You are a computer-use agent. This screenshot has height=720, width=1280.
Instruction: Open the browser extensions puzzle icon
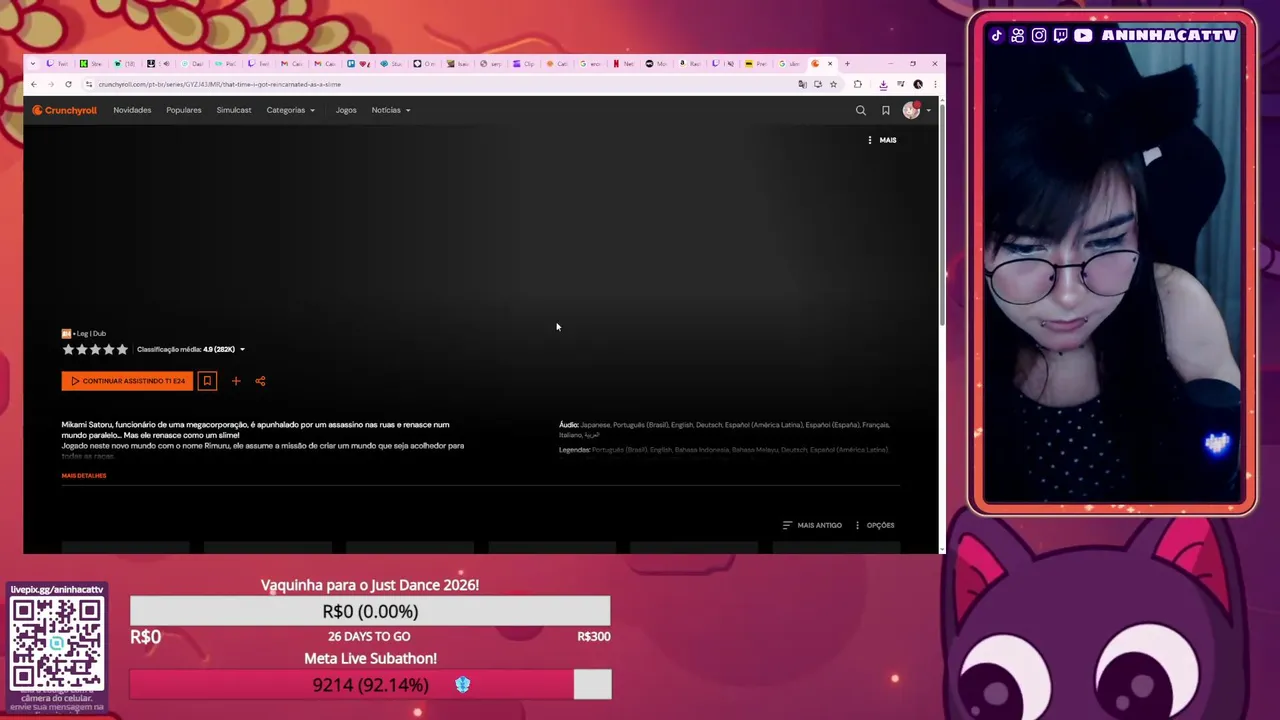(857, 84)
